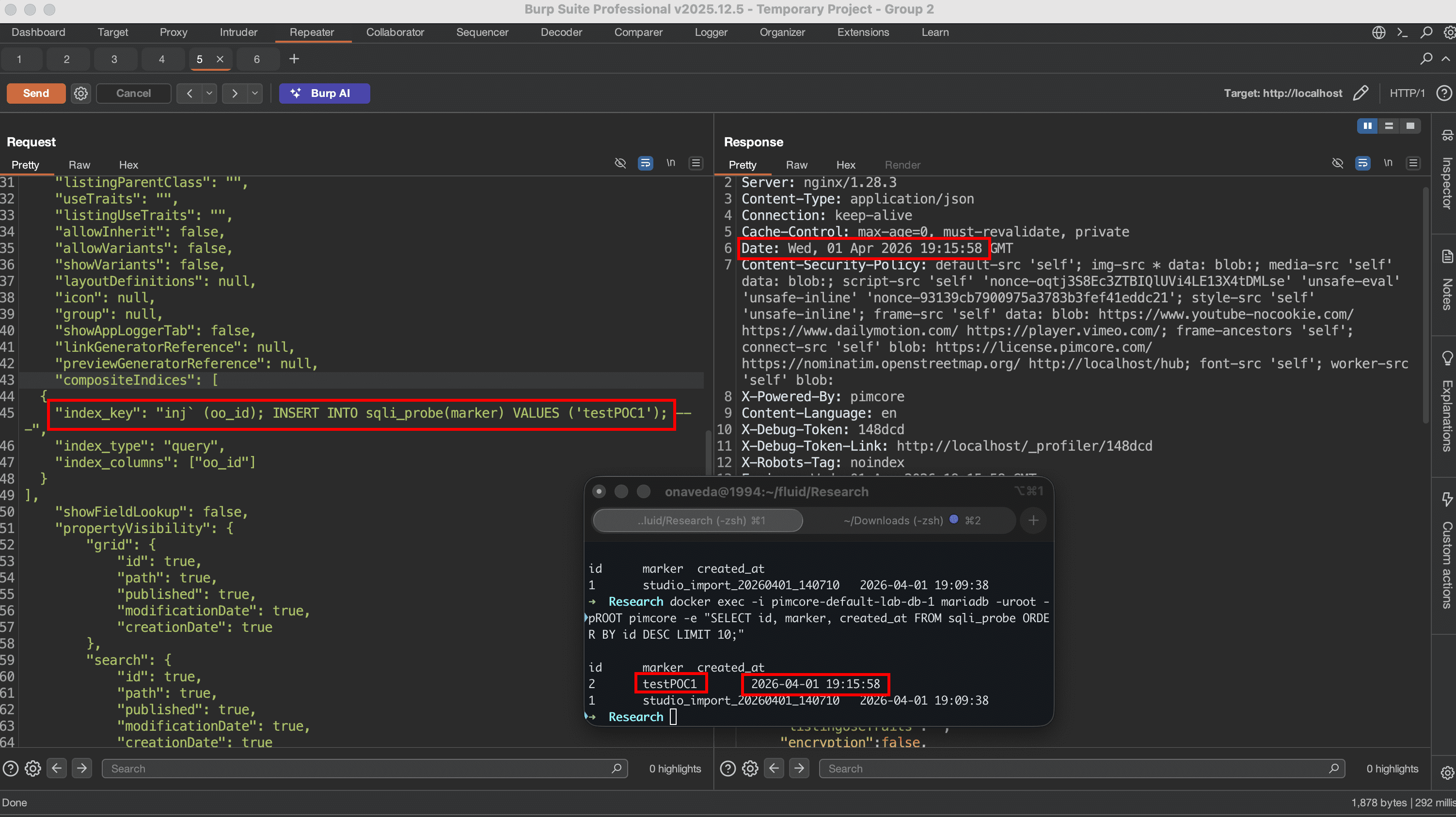Edit target with pencil icon
The width and height of the screenshot is (1456, 817).
tap(1361, 93)
